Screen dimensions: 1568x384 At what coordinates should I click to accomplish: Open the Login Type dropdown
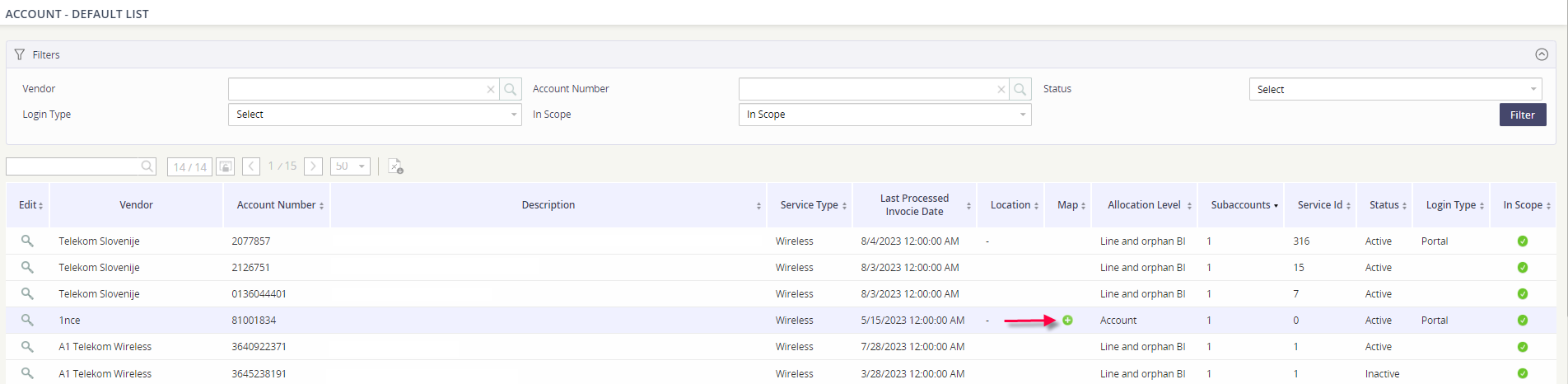tap(375, 115)
